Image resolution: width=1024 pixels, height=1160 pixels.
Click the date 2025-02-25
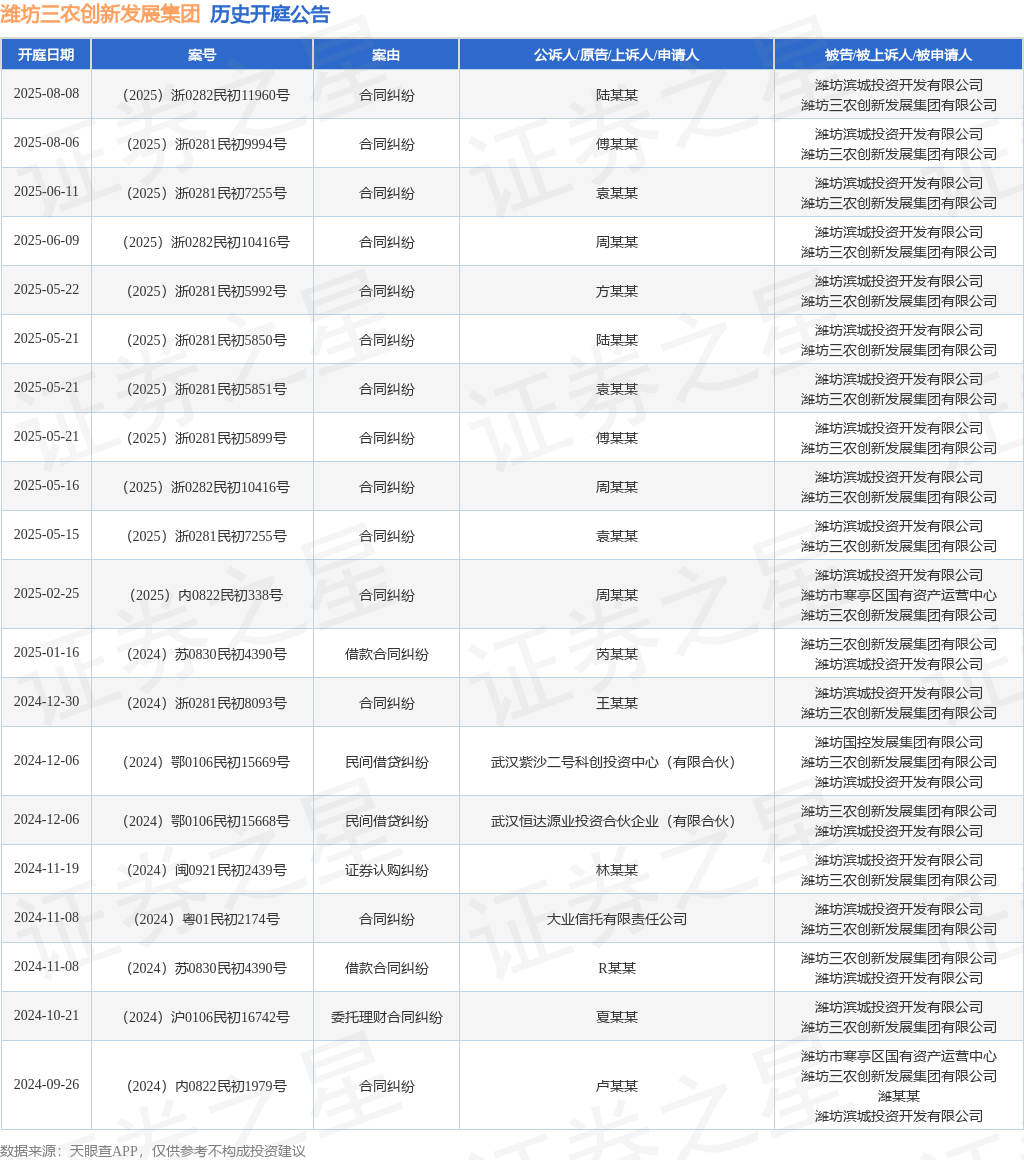[x=46, y=594]
